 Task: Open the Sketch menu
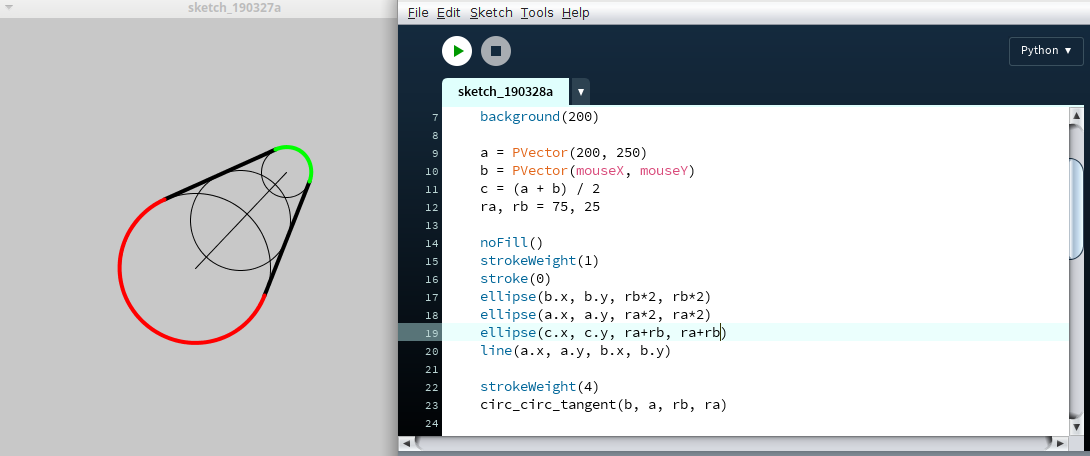(491, 13)
